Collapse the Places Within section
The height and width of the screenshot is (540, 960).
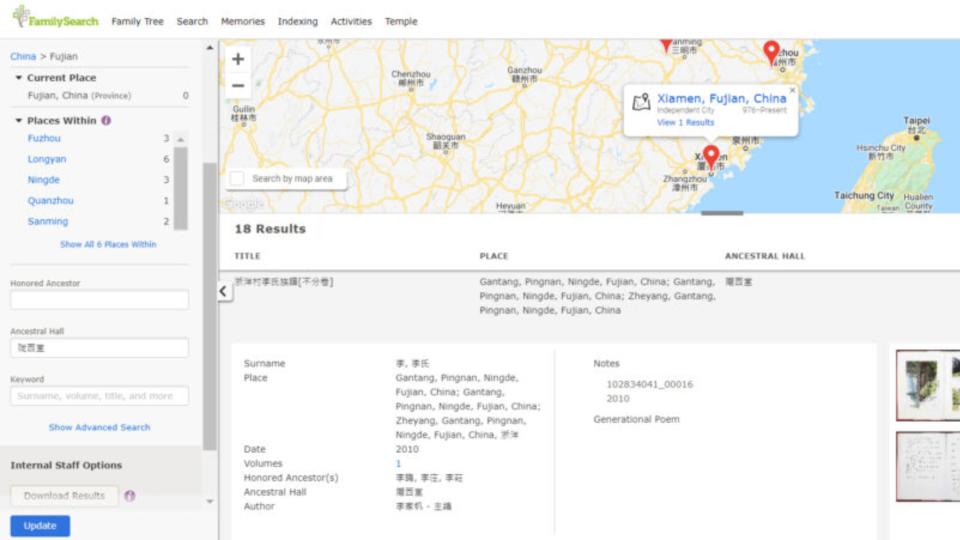18,121
